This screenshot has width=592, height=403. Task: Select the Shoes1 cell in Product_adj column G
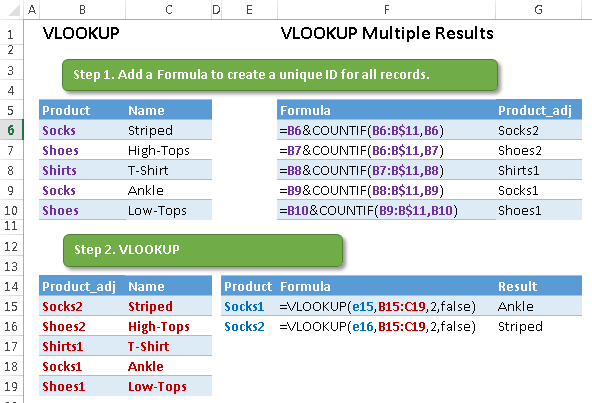539,210
